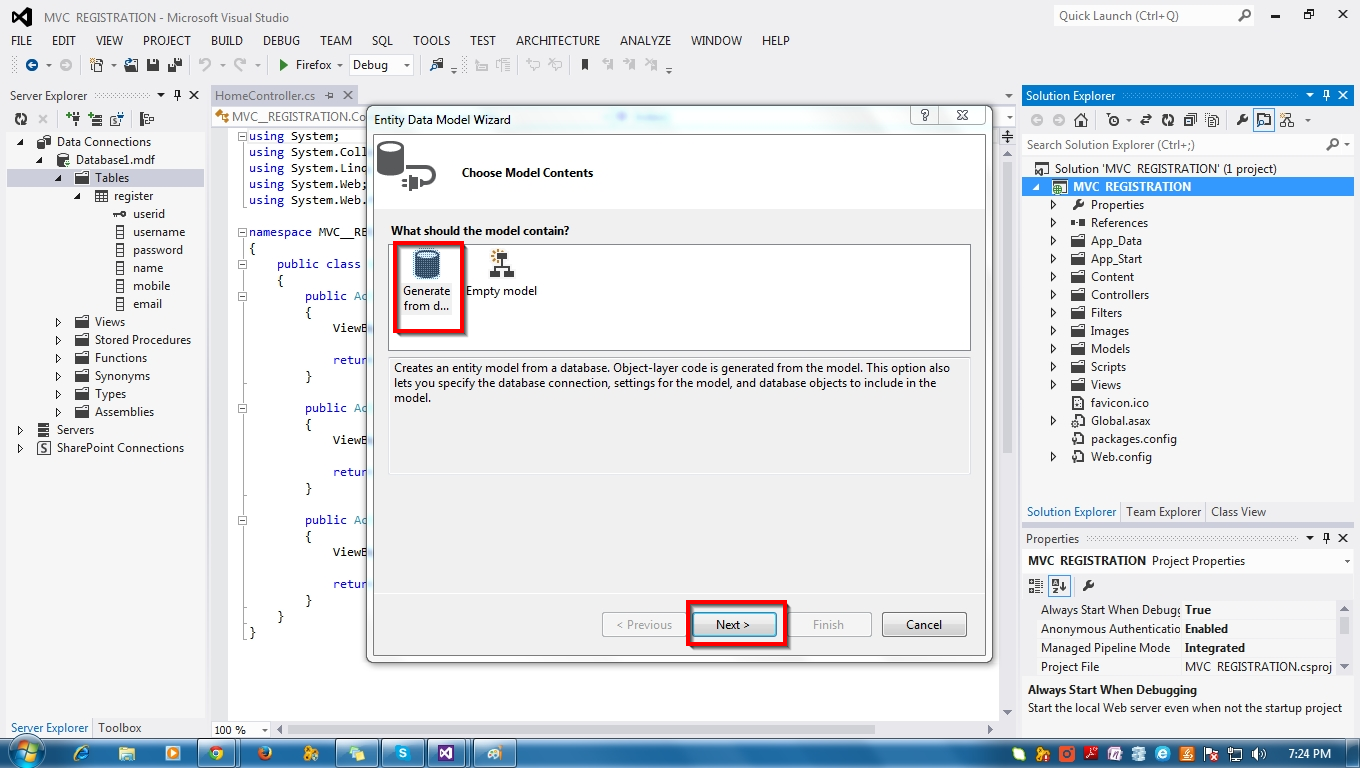Toggle Always Start When Debugging property

pos(1270,609)
